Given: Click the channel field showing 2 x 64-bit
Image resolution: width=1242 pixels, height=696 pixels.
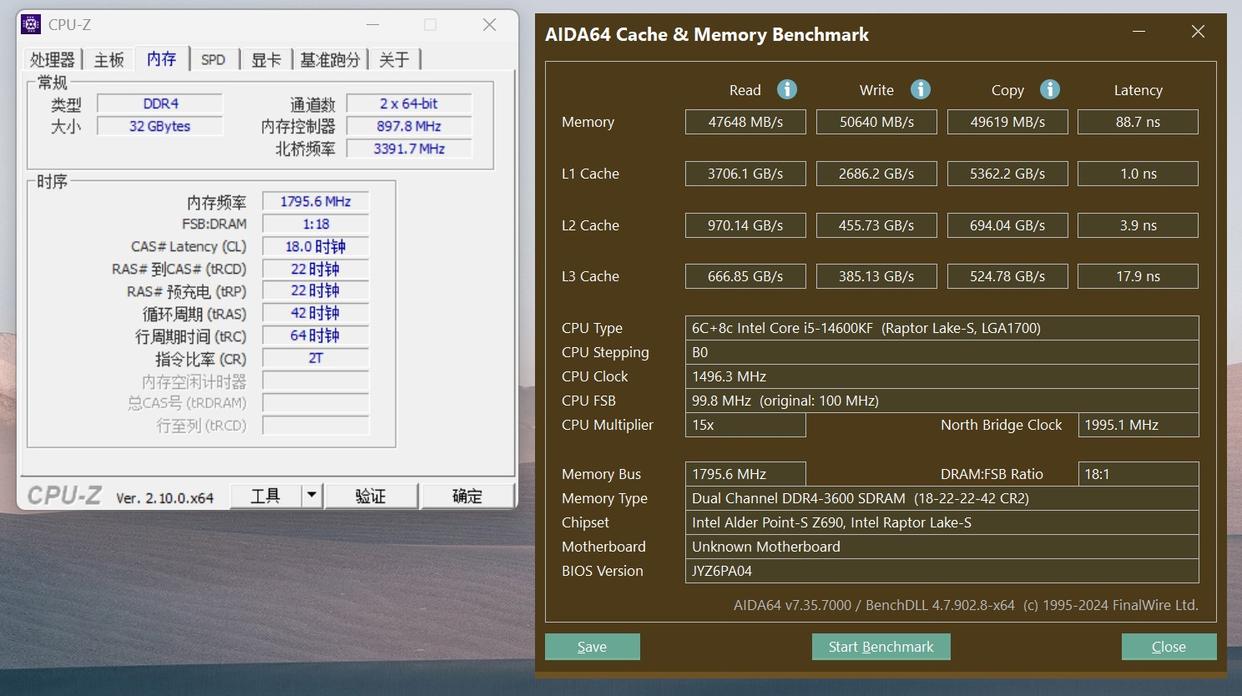Looking at the screenshot, I should click(408, 104).
